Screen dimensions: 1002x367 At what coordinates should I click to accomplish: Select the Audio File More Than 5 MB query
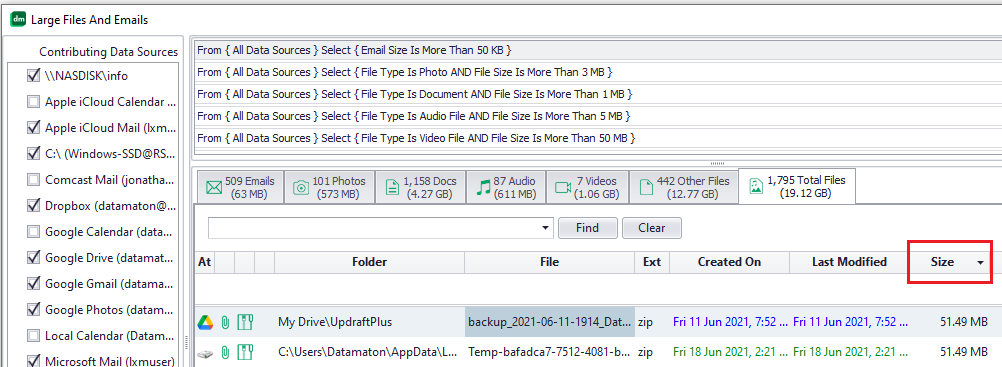(597, 116)
